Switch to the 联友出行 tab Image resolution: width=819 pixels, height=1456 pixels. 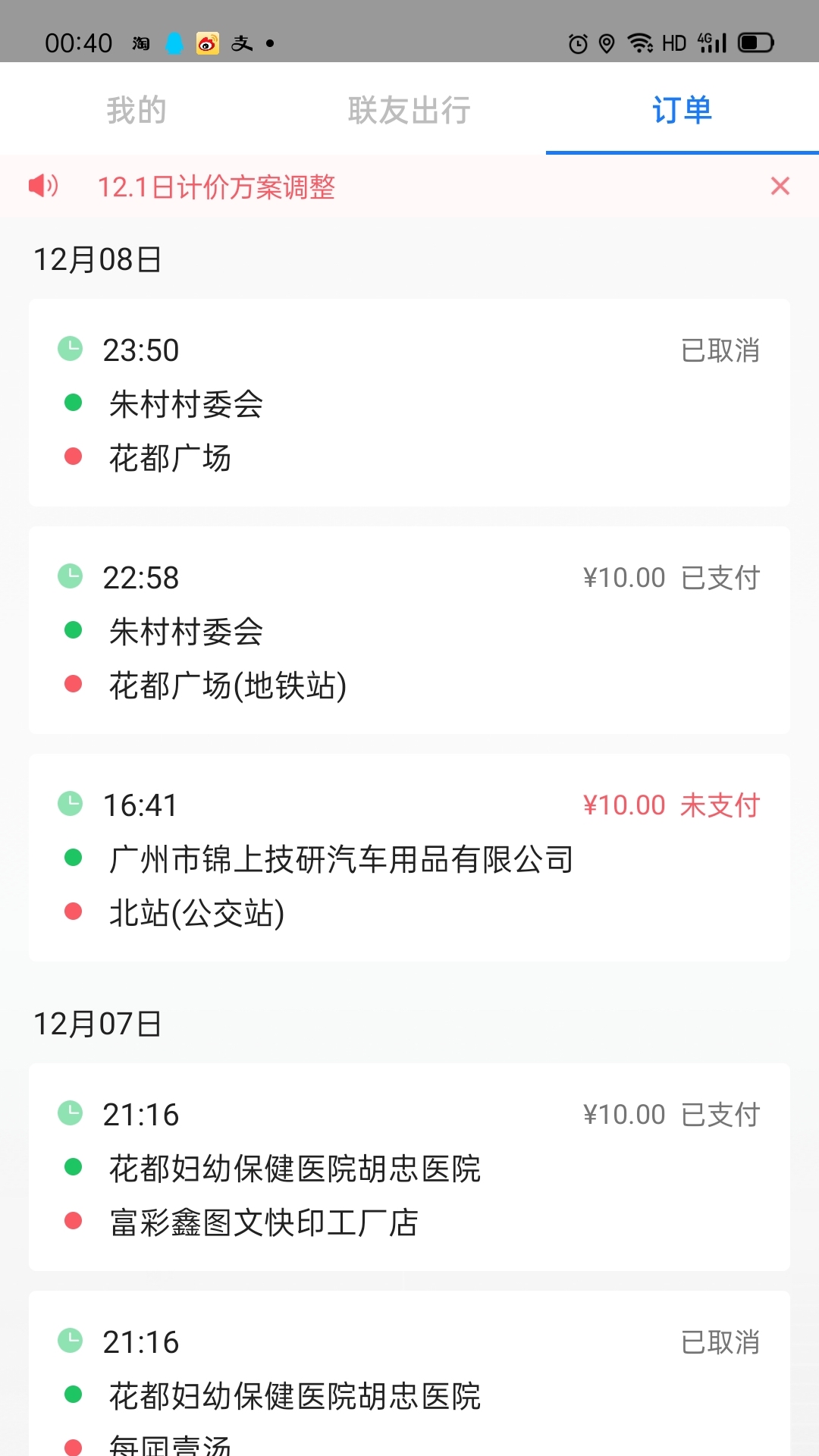409,110
